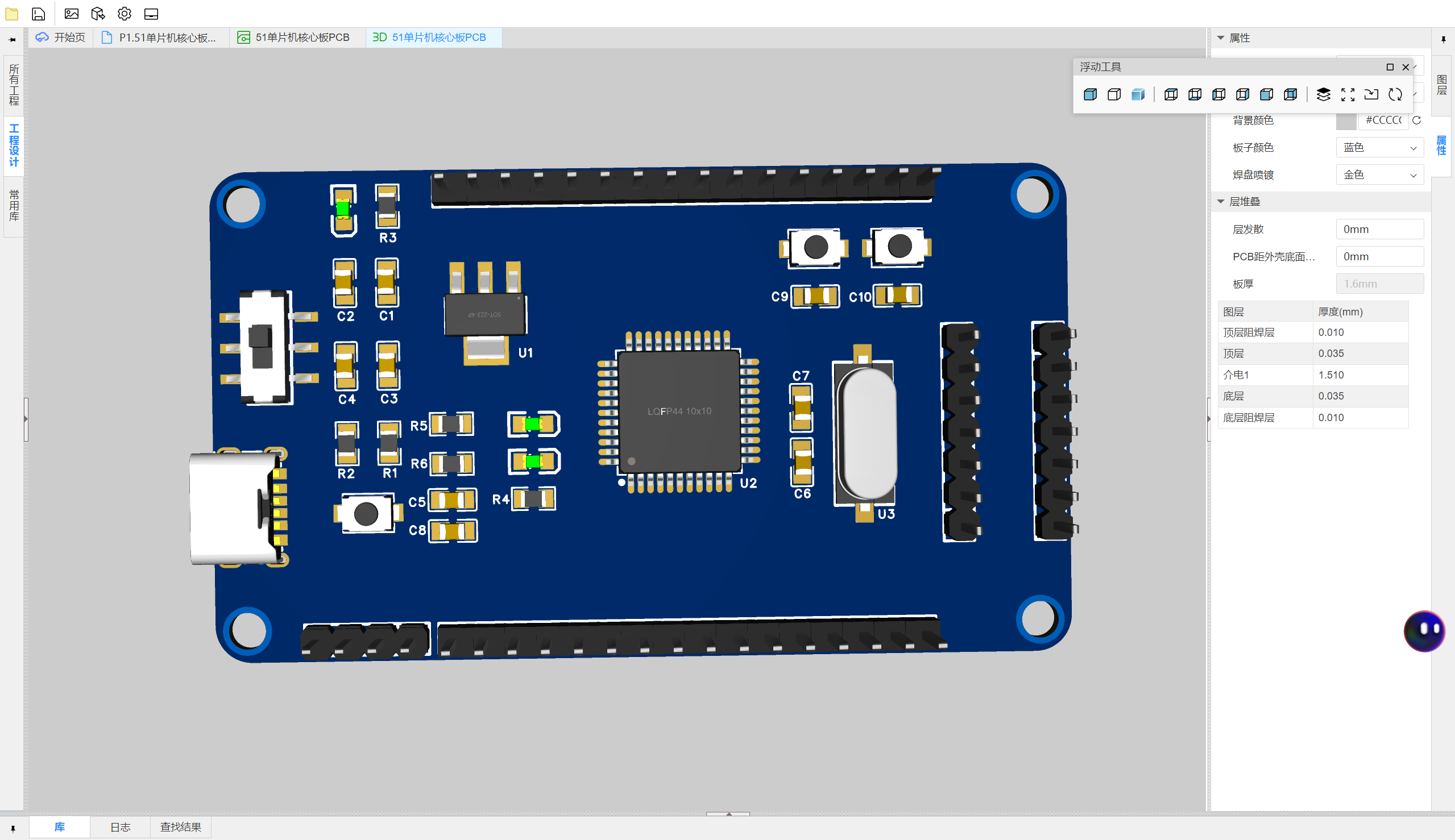Toggle the left panel collapse pin
The image size is (1455, 840).
tap(13, 39)
